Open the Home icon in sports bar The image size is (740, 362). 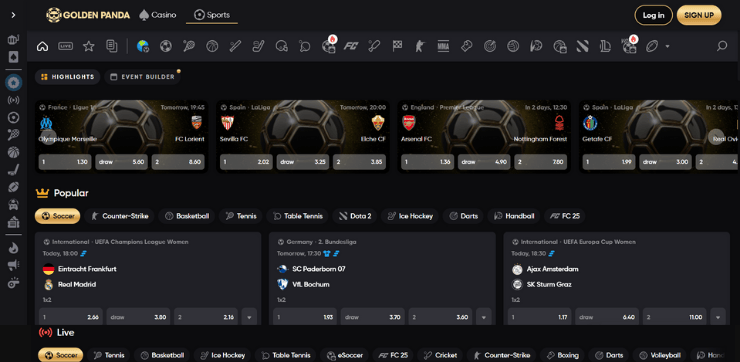pos(42,46)
